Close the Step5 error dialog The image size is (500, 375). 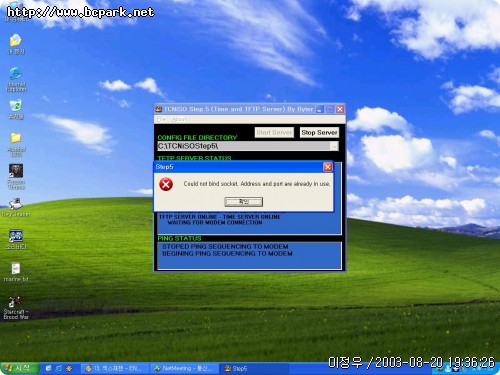pos(328,167)
